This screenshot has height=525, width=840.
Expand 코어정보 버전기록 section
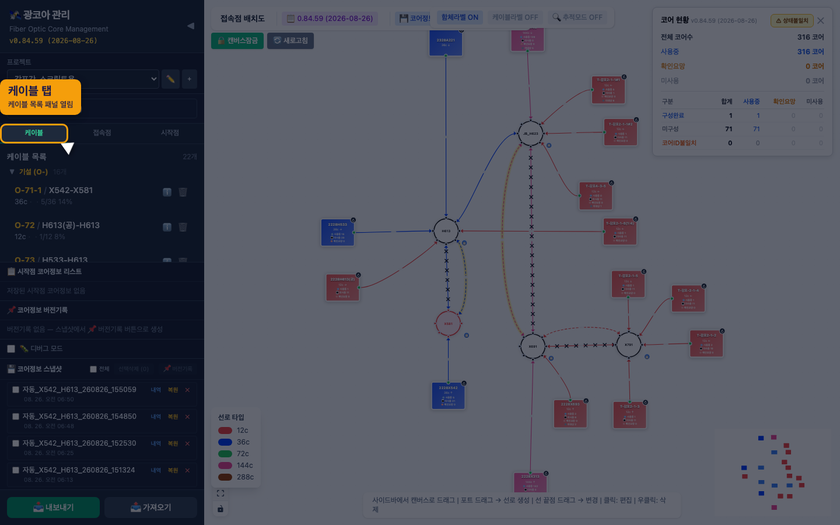[x=102, y=310]
